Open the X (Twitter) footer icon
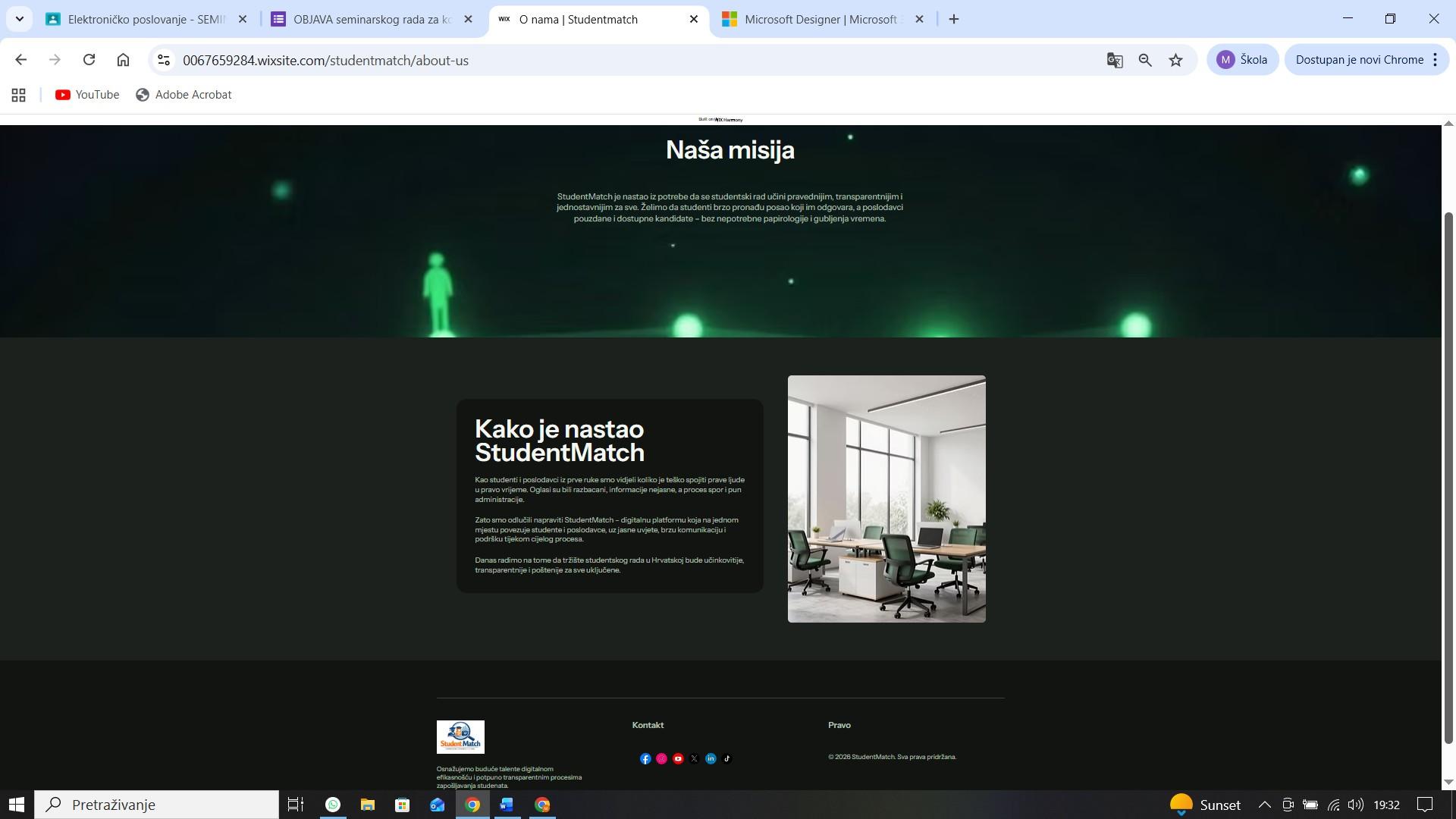The image size is (1456, 819). click(694, 758)
